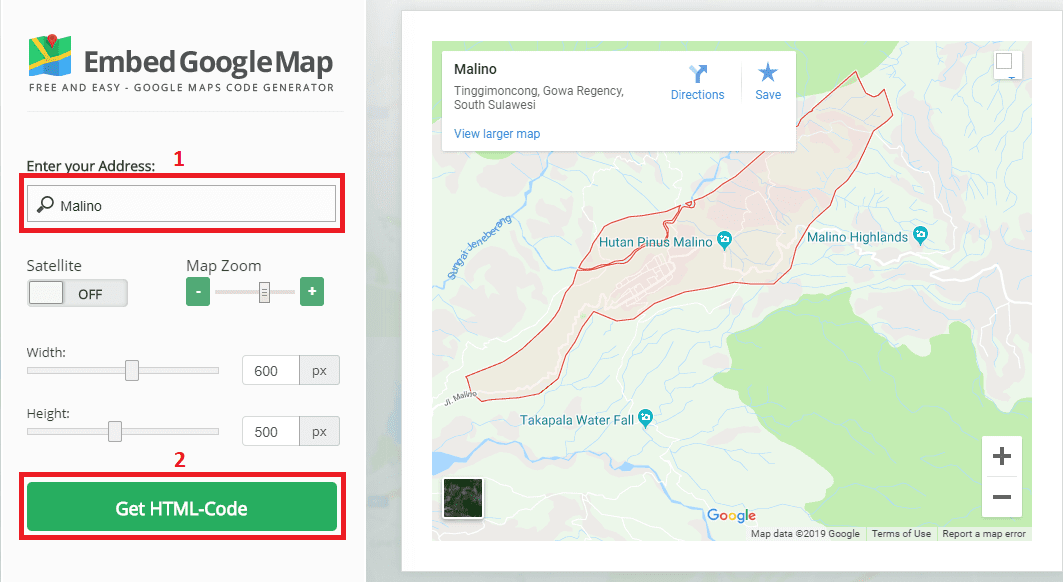This screenshot has width=1063, height=582.
Task: Click the px unit box beside Width
Action: [x=319, y=370]
